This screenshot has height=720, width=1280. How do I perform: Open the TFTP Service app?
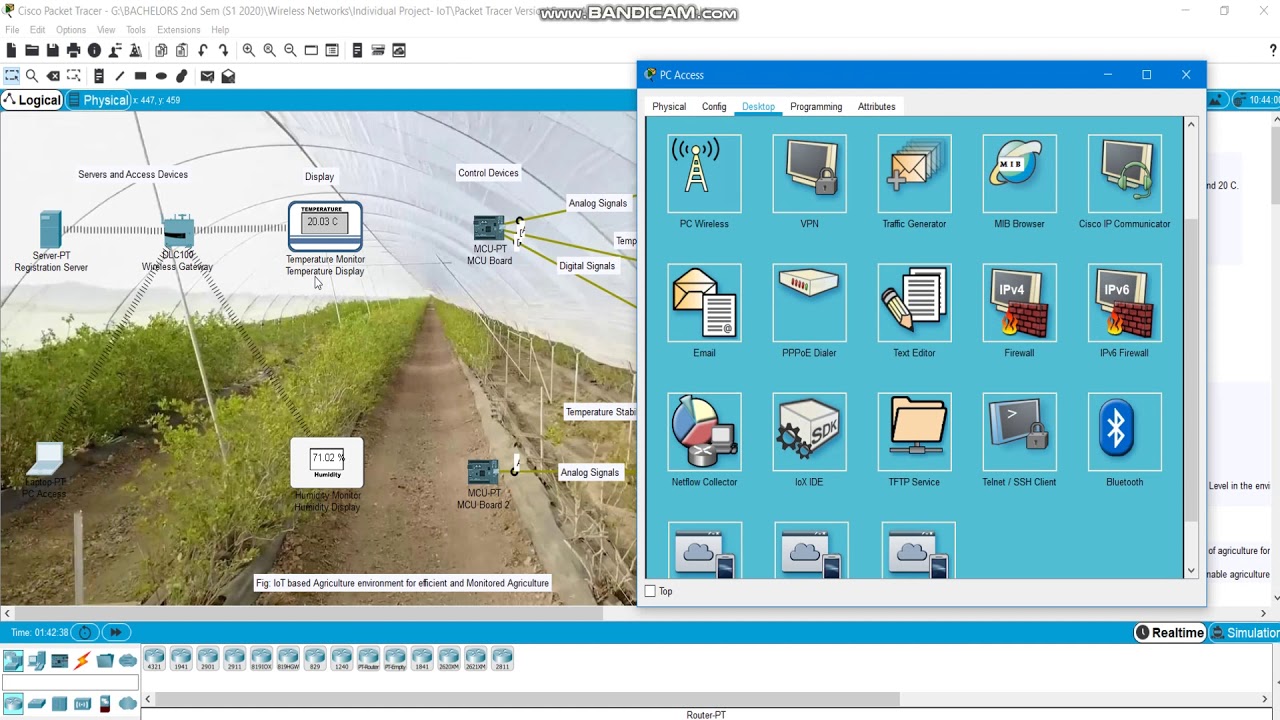pos(914,431)
